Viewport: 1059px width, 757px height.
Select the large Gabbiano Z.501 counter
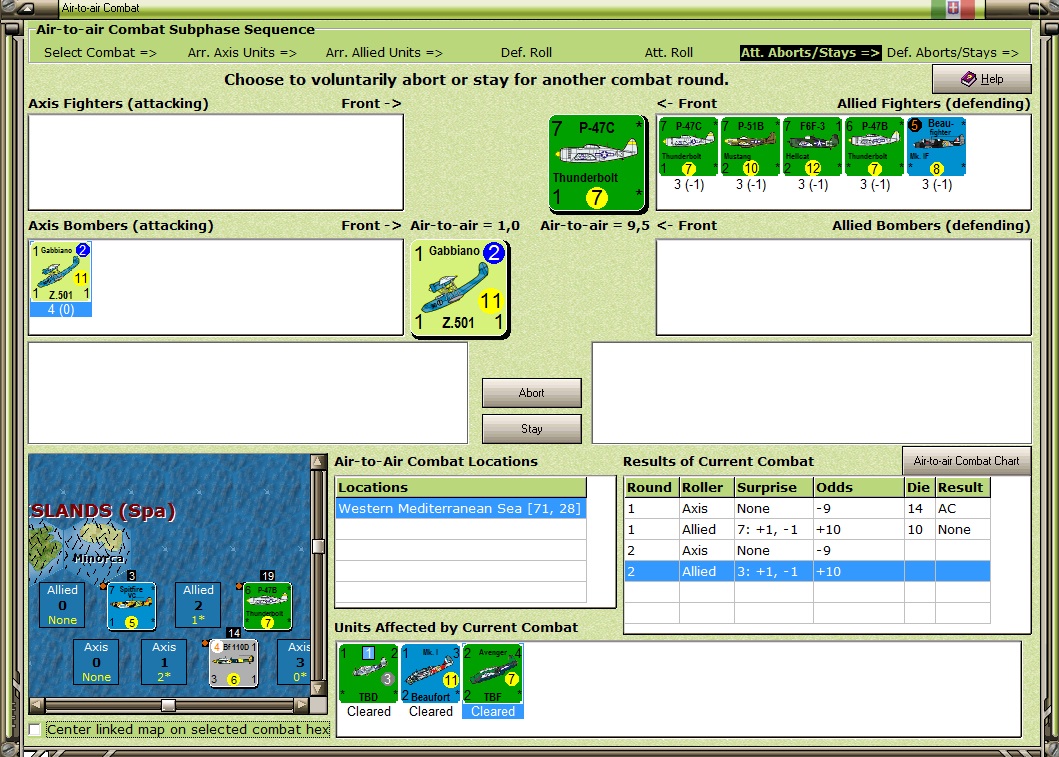[460, 288]
